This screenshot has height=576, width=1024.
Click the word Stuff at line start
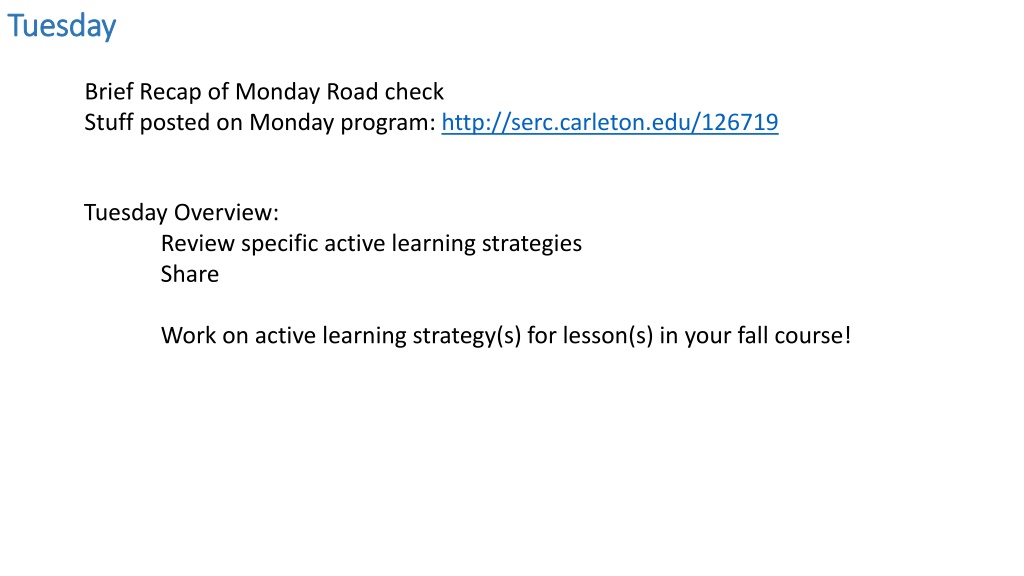click(x=108, y=122)
